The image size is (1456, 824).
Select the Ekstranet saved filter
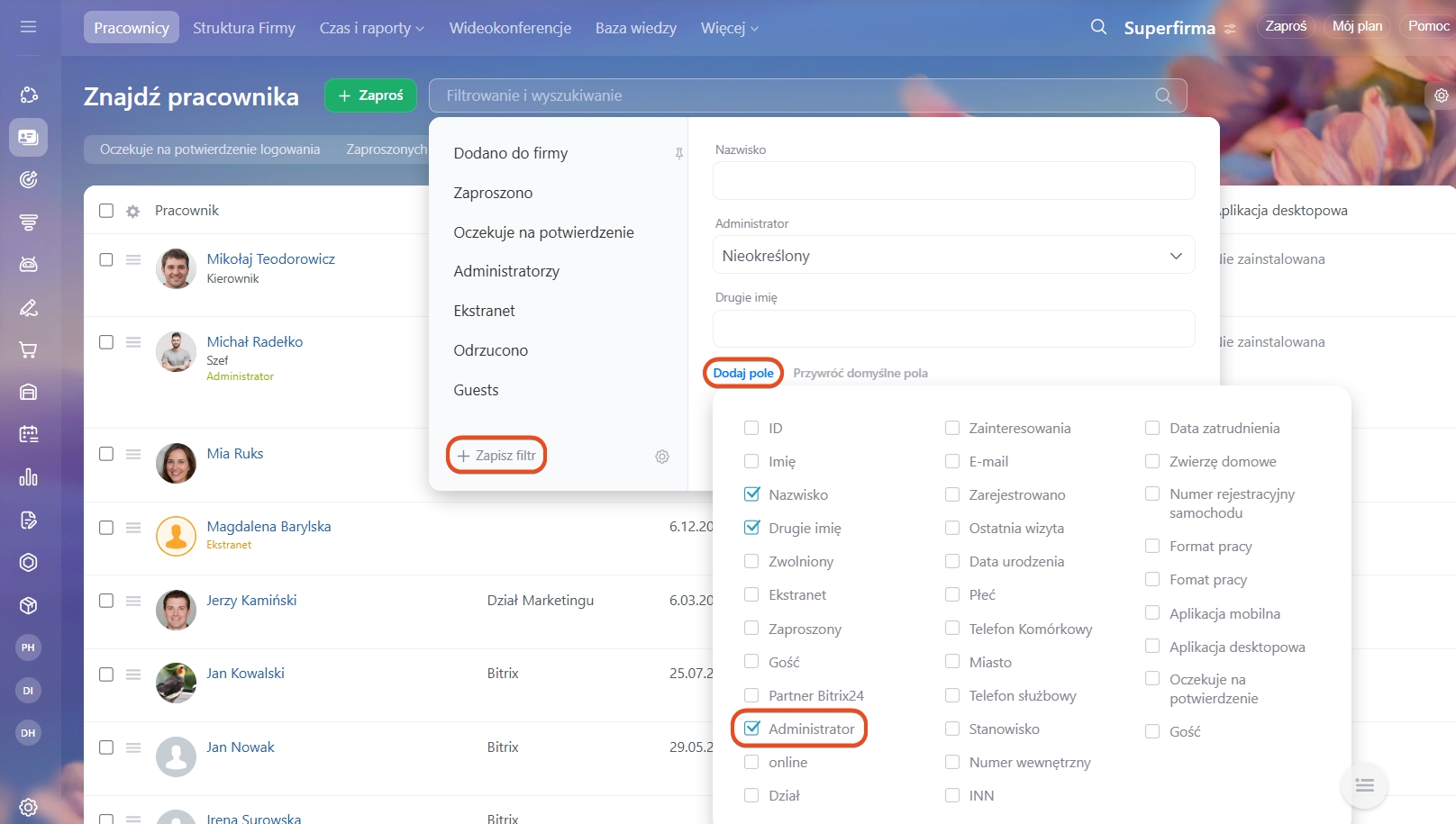(x=485, y=311)
